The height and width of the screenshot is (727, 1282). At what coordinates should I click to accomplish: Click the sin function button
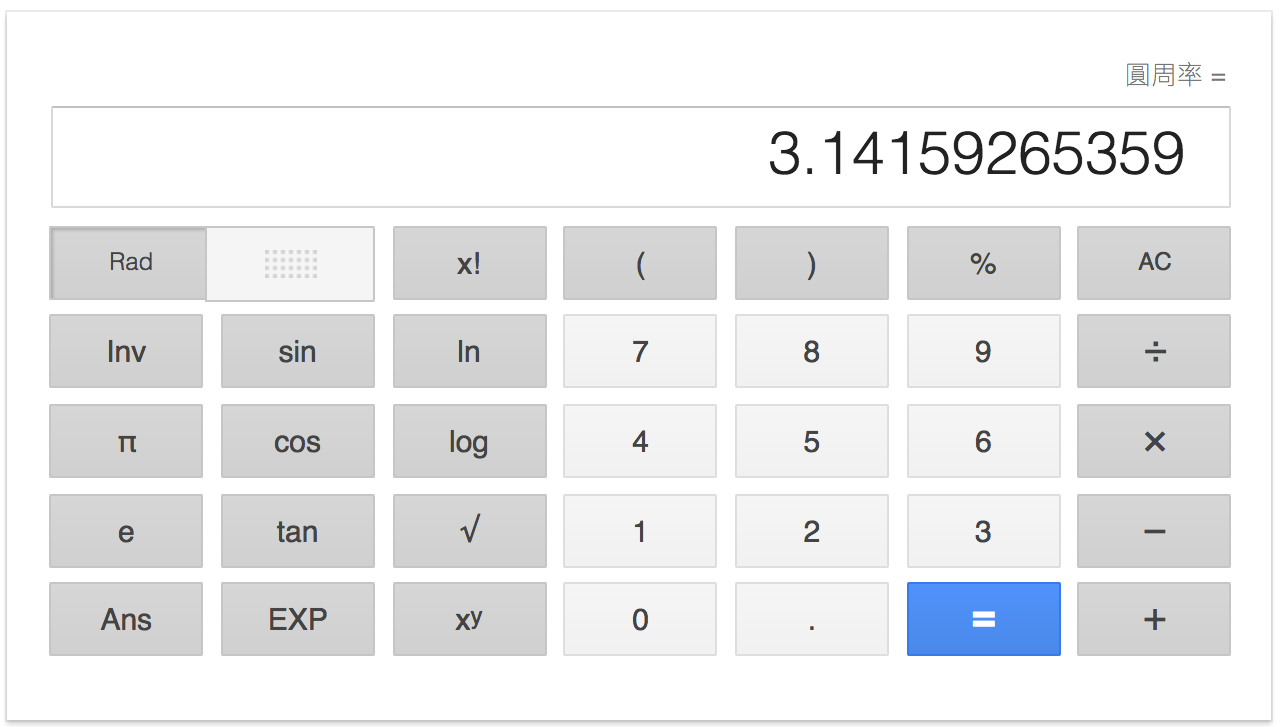point(297,351)
